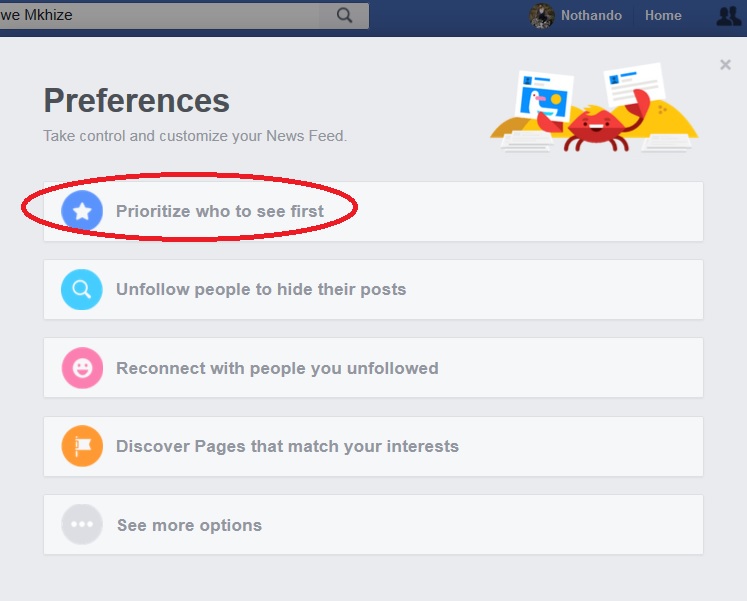Image resolution: width=747 pixels, height=601 pixels.
Task: Click the "Take control and customize" subtitle
Action: [195, 136]
